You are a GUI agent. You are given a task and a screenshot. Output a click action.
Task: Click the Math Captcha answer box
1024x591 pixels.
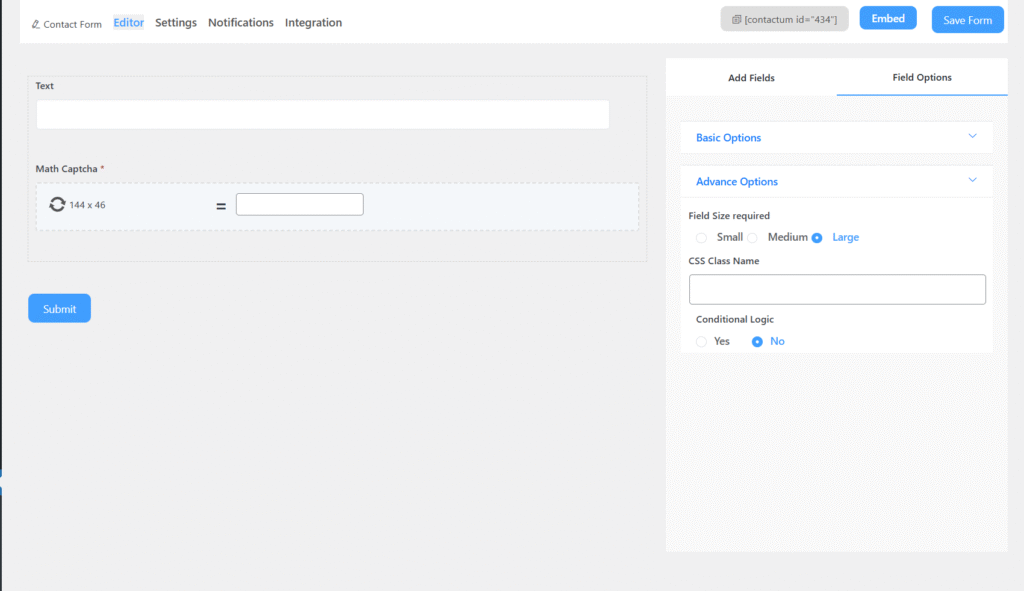299,204
